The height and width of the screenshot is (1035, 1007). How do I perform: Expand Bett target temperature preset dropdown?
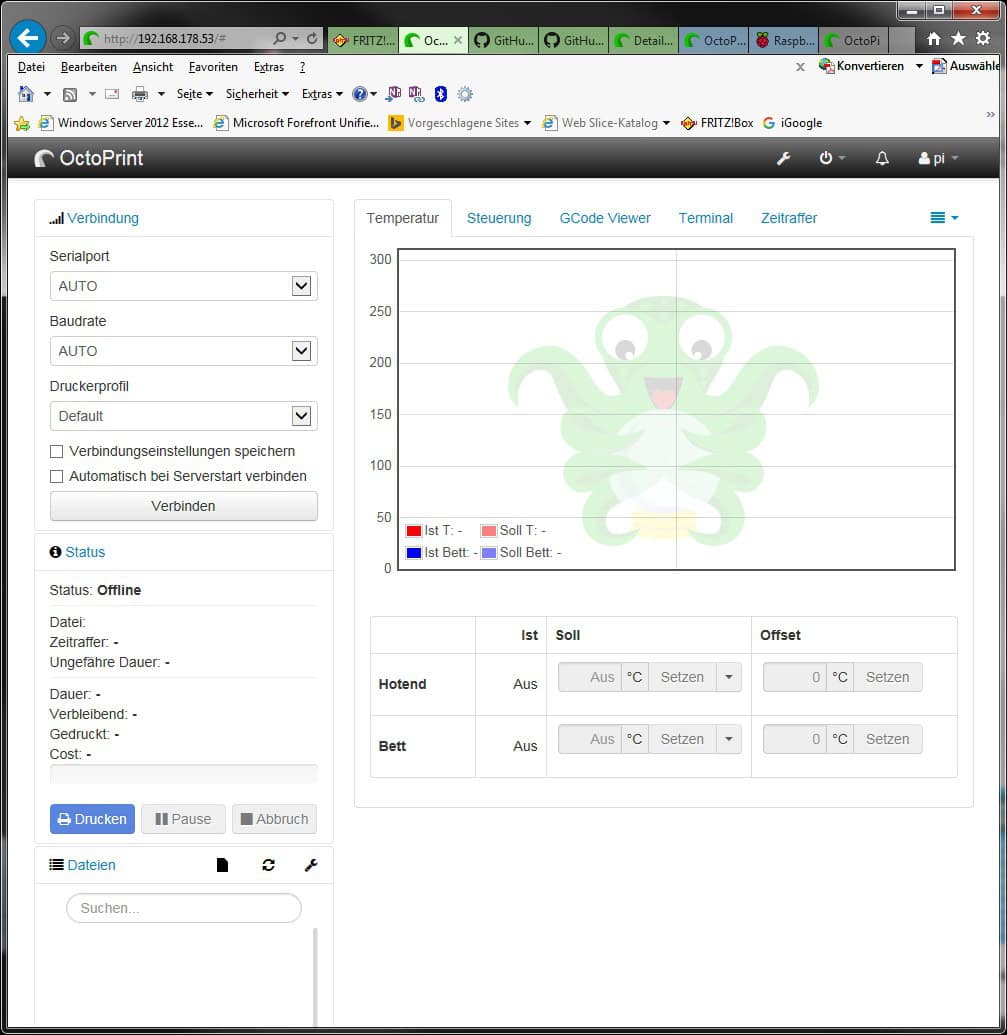tap(729, 739)
